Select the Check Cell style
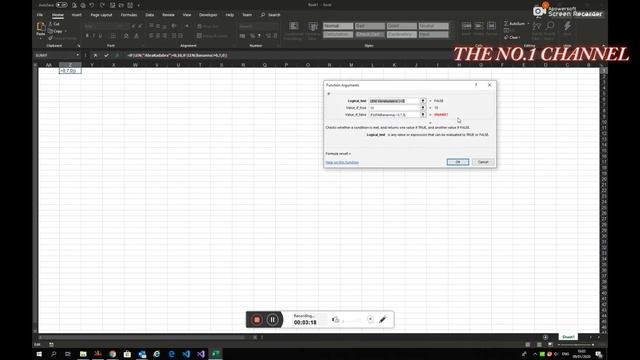The height and width of the screenshot is (360, 640). coord(370,35)
